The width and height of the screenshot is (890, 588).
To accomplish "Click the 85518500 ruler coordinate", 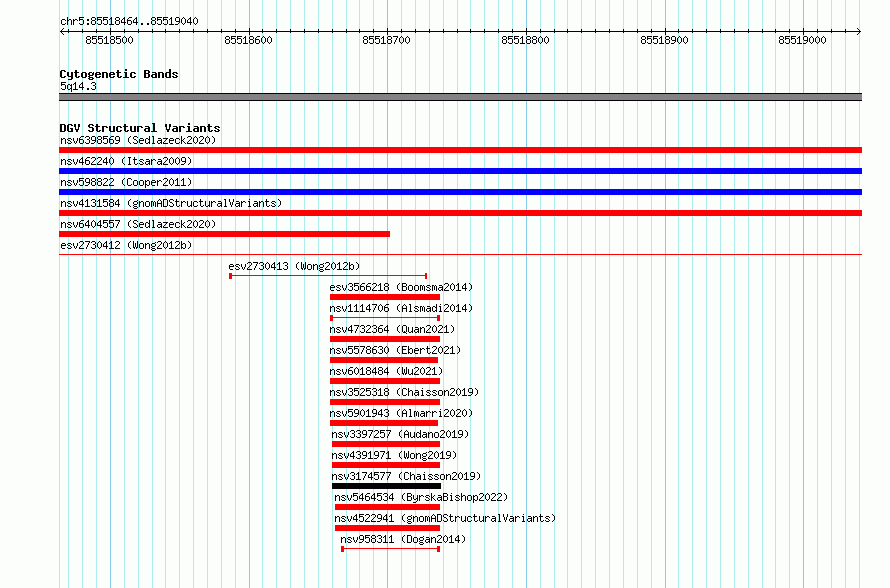I will 109,40.
